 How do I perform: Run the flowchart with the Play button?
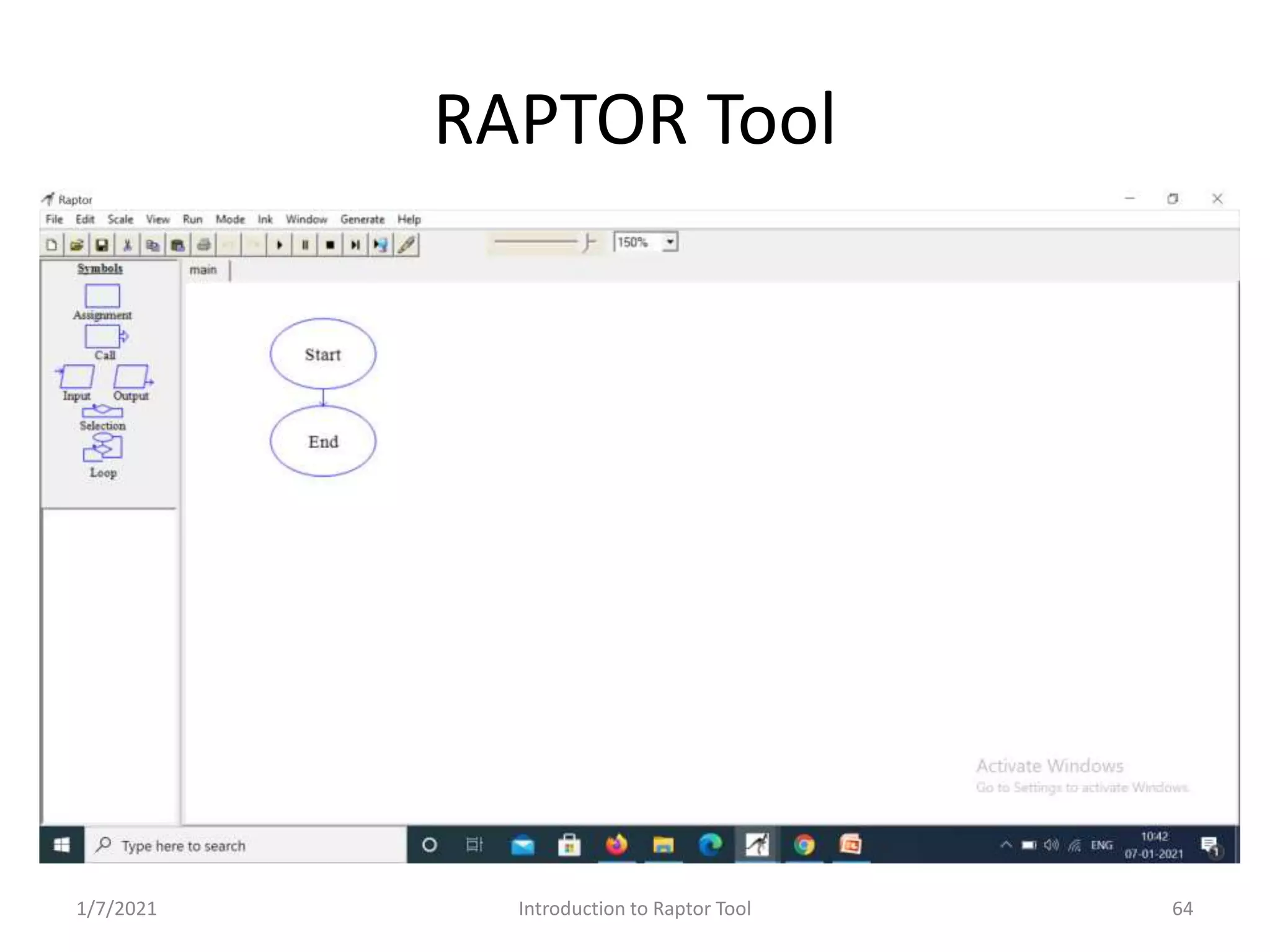[279, 245]
